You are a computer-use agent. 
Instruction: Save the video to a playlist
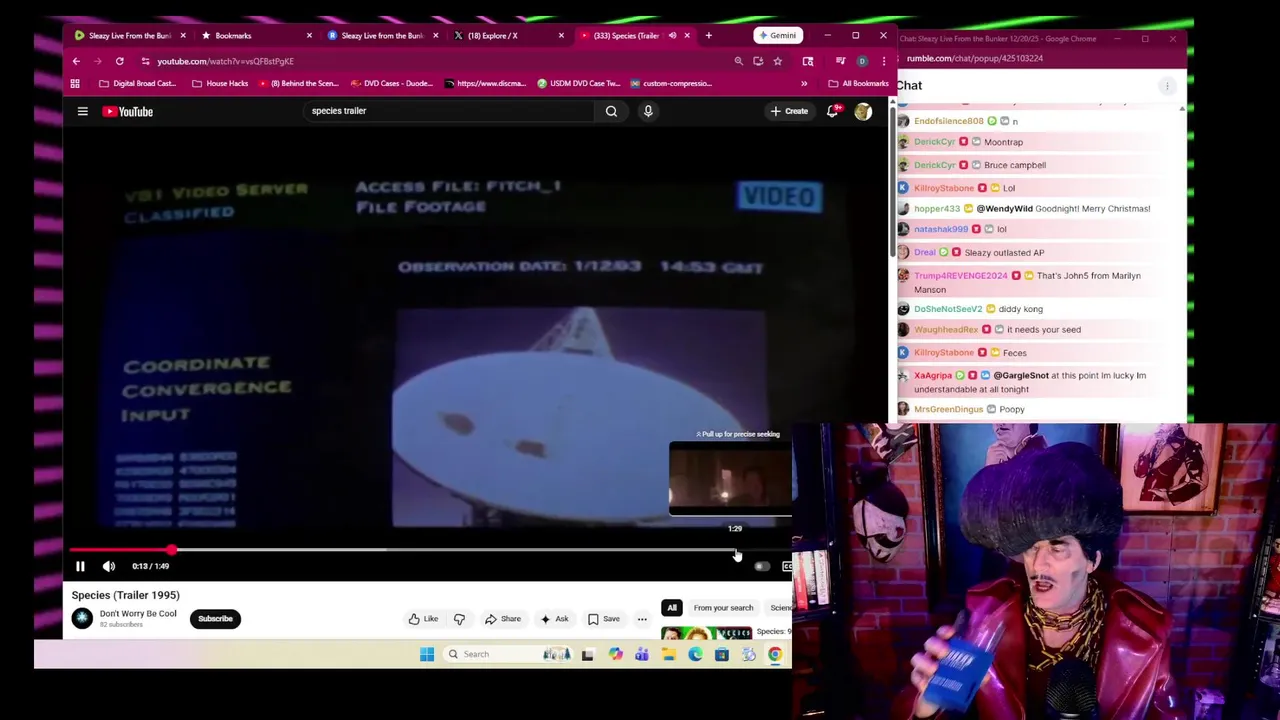604,619
